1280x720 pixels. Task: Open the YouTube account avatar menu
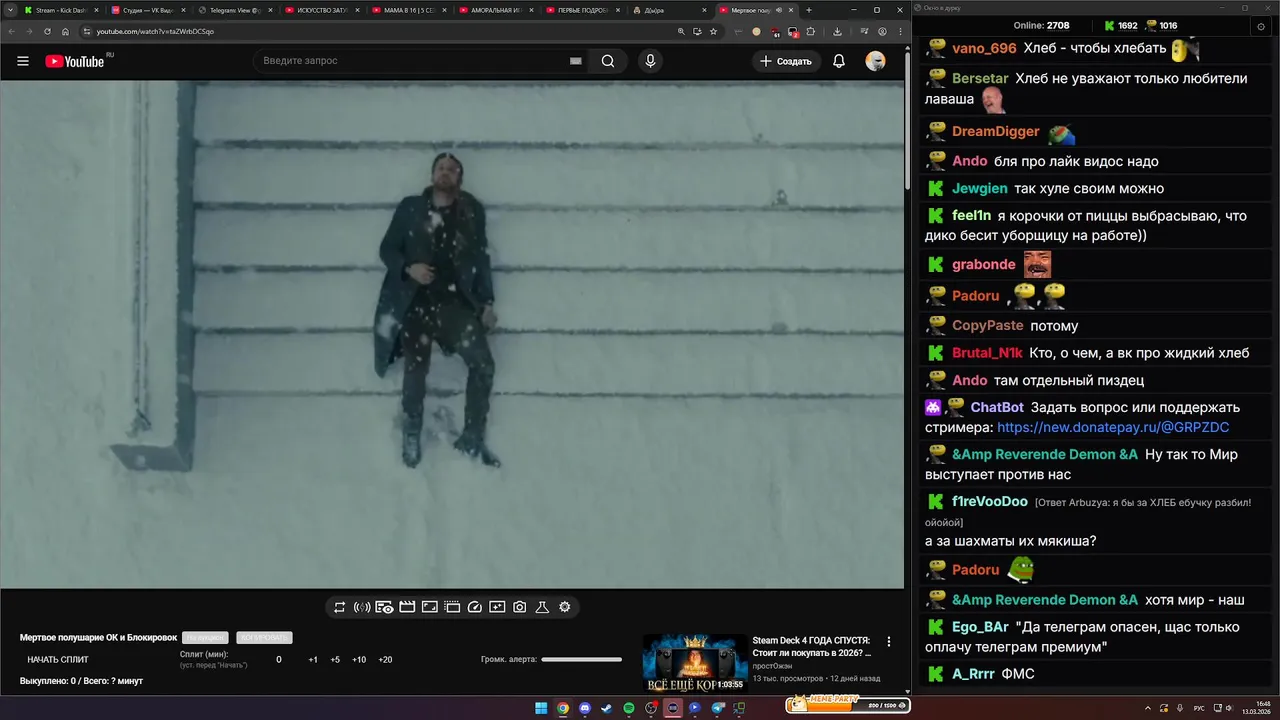click(875, 61)
